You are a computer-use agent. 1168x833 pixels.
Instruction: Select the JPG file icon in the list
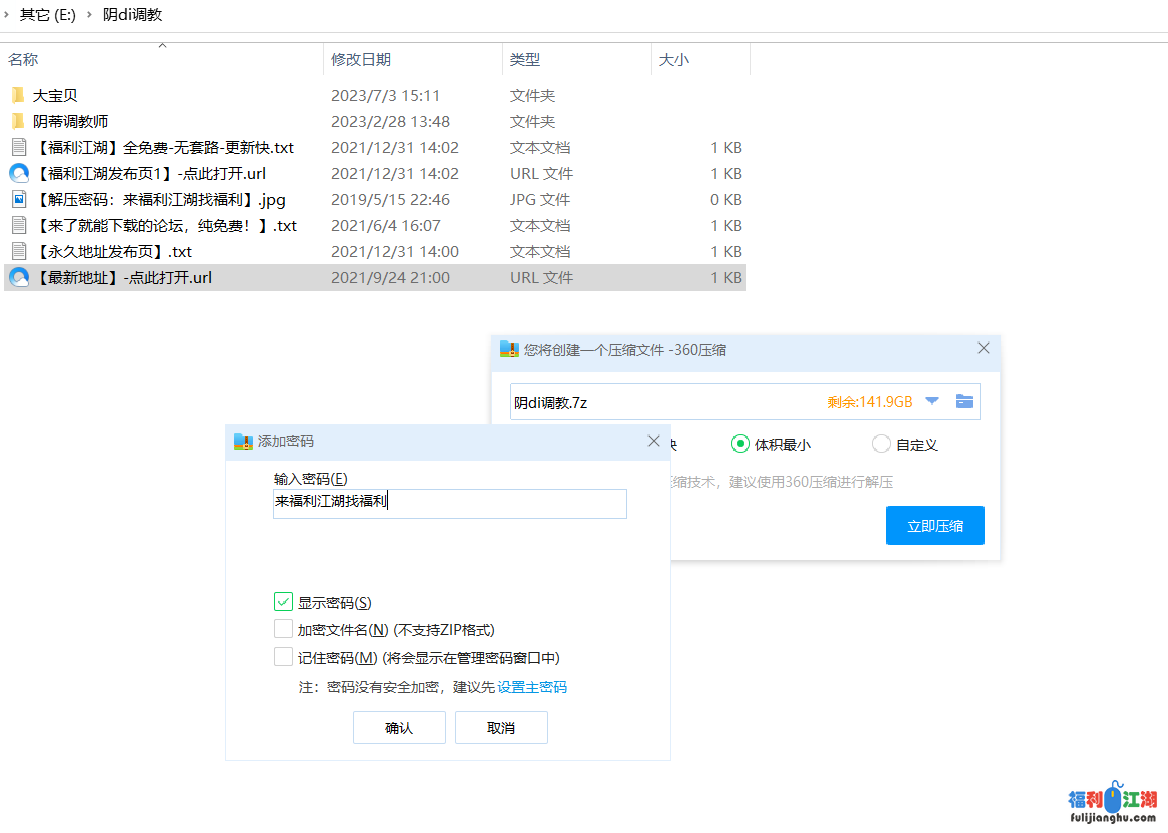[x=18, y=200]
